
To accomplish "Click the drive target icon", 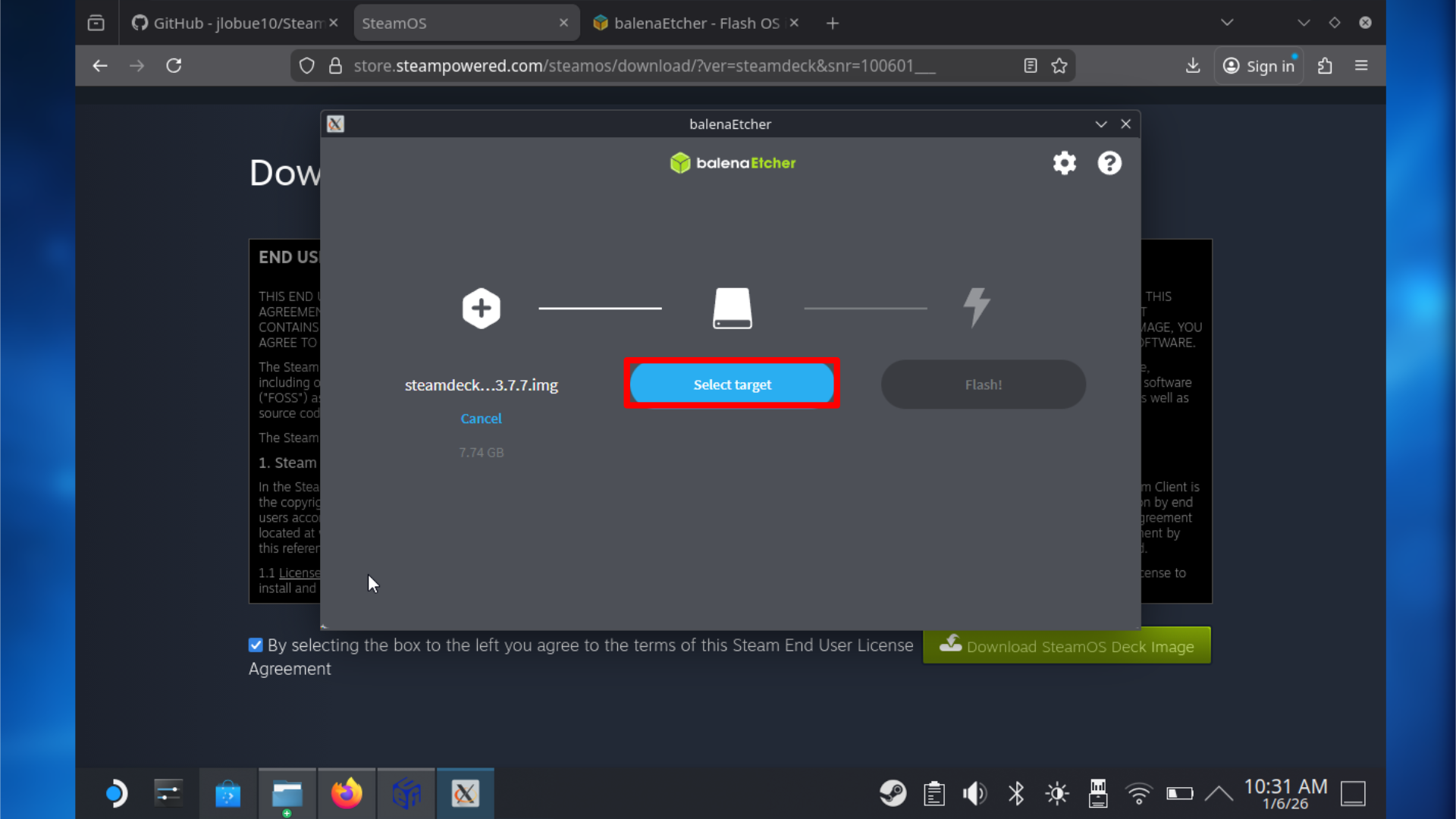I will click(x=732, y=308).
